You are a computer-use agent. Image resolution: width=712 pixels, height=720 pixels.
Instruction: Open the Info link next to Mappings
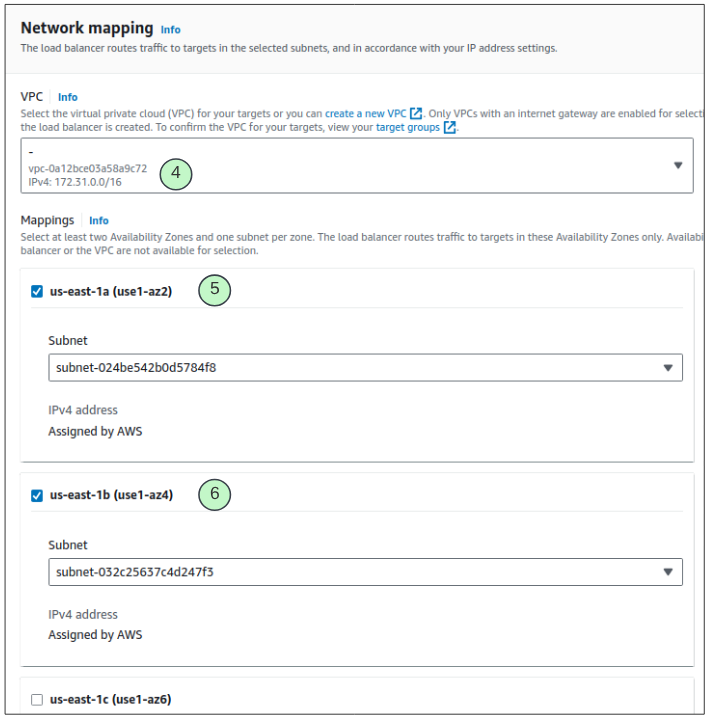pos(99,220)
